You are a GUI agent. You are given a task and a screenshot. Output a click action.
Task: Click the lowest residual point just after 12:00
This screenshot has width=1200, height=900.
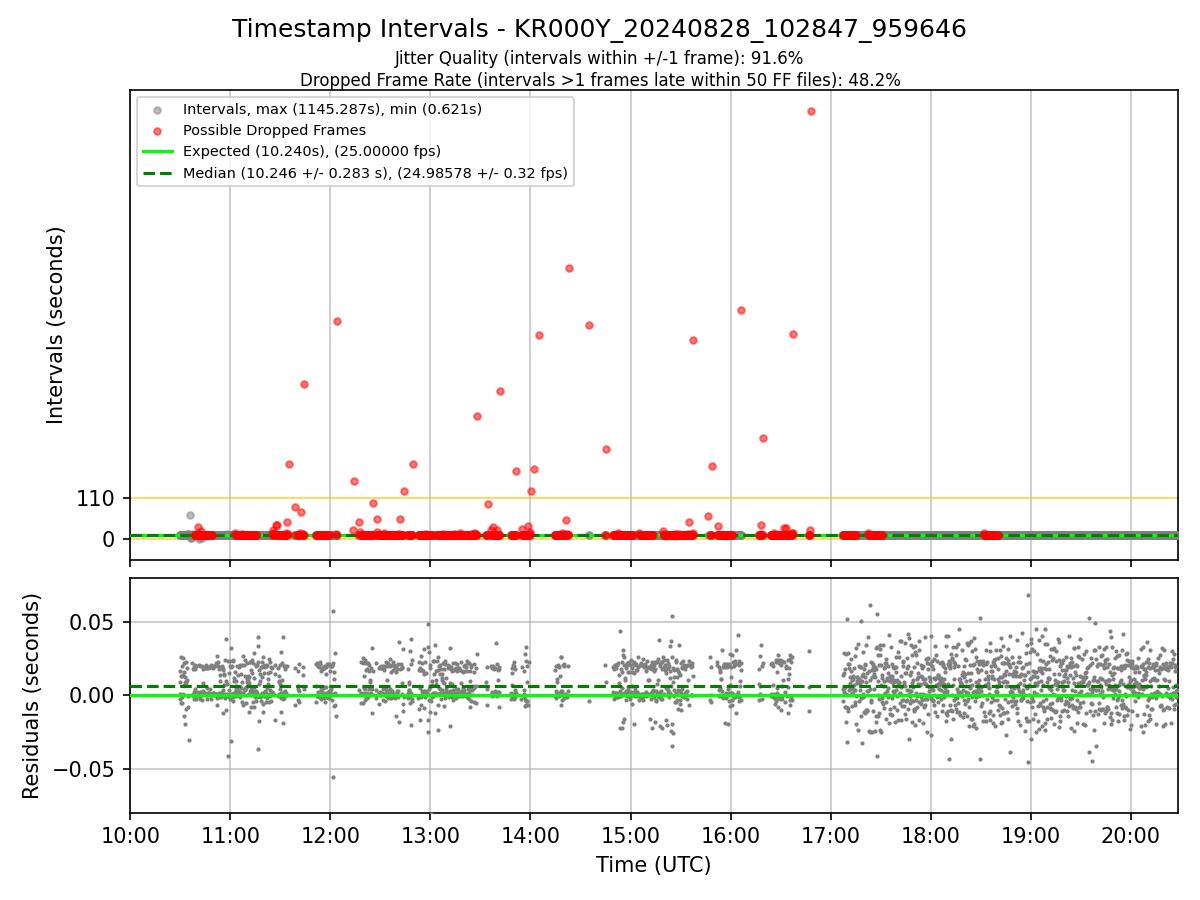click(x=333, y=777)
